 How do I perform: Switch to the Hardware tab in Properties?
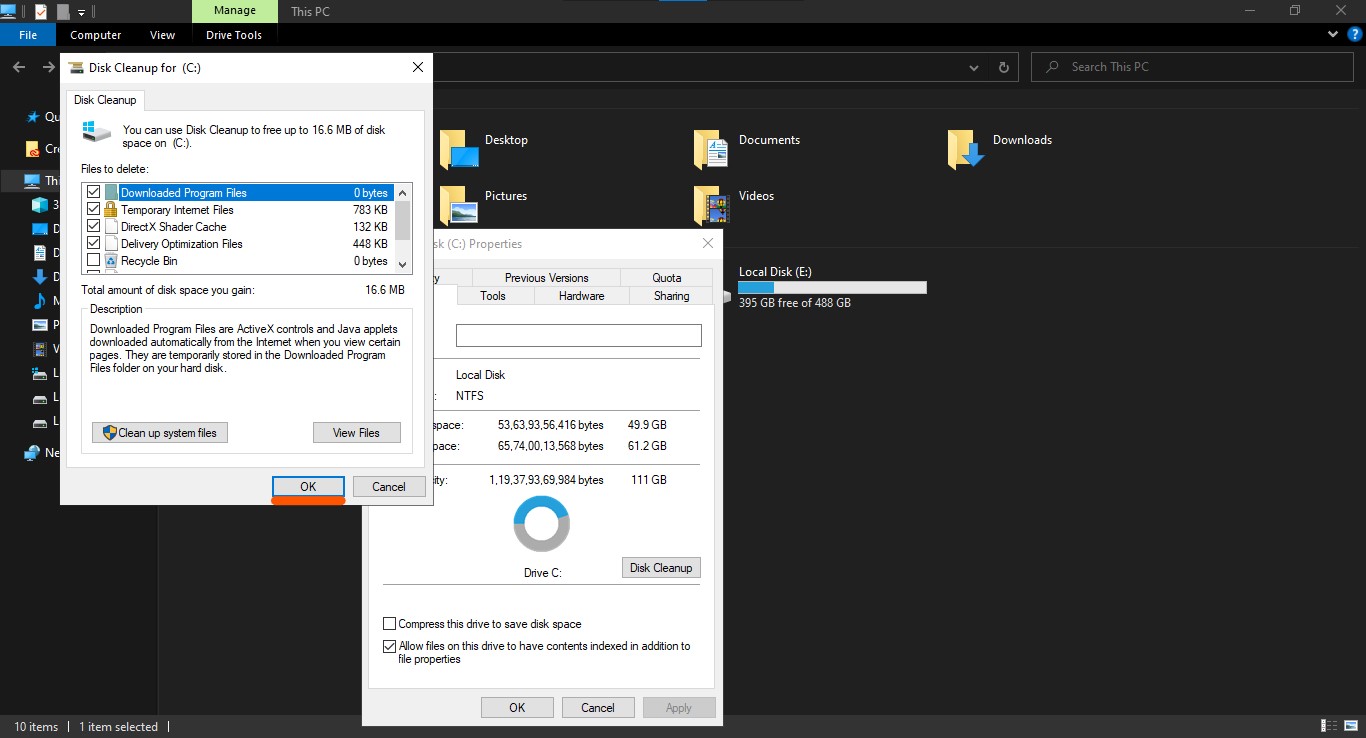click(582, 296)
